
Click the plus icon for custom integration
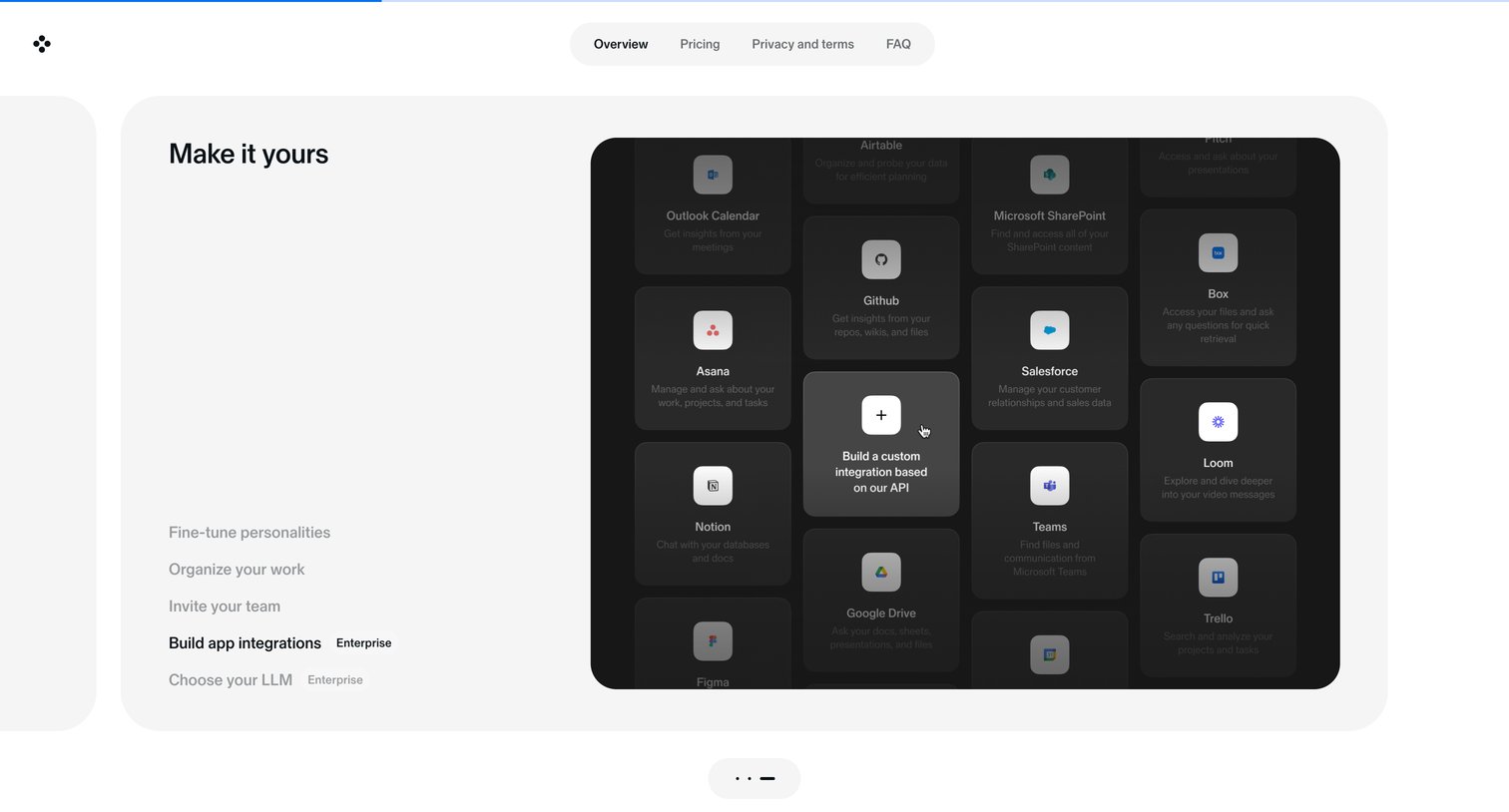[881, 415]
